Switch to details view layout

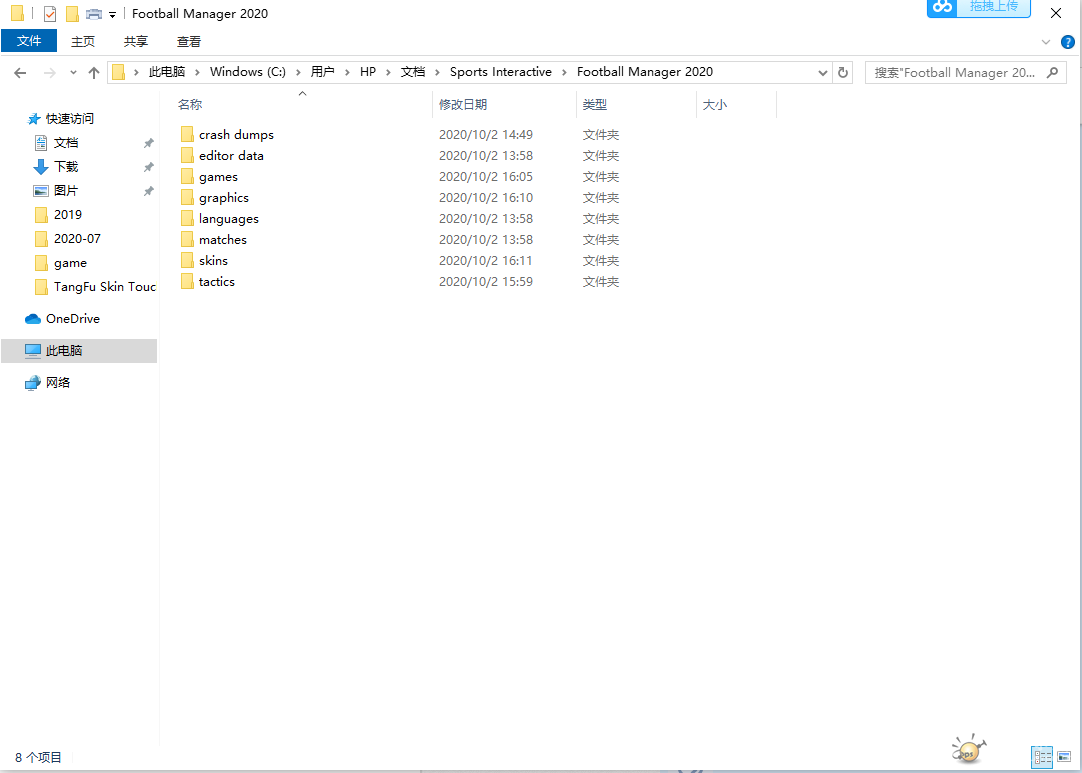click(1041, 758)
